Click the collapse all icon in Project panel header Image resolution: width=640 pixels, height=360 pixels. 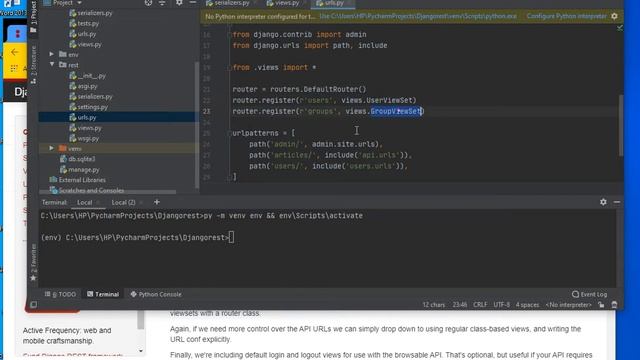(162, 3)
